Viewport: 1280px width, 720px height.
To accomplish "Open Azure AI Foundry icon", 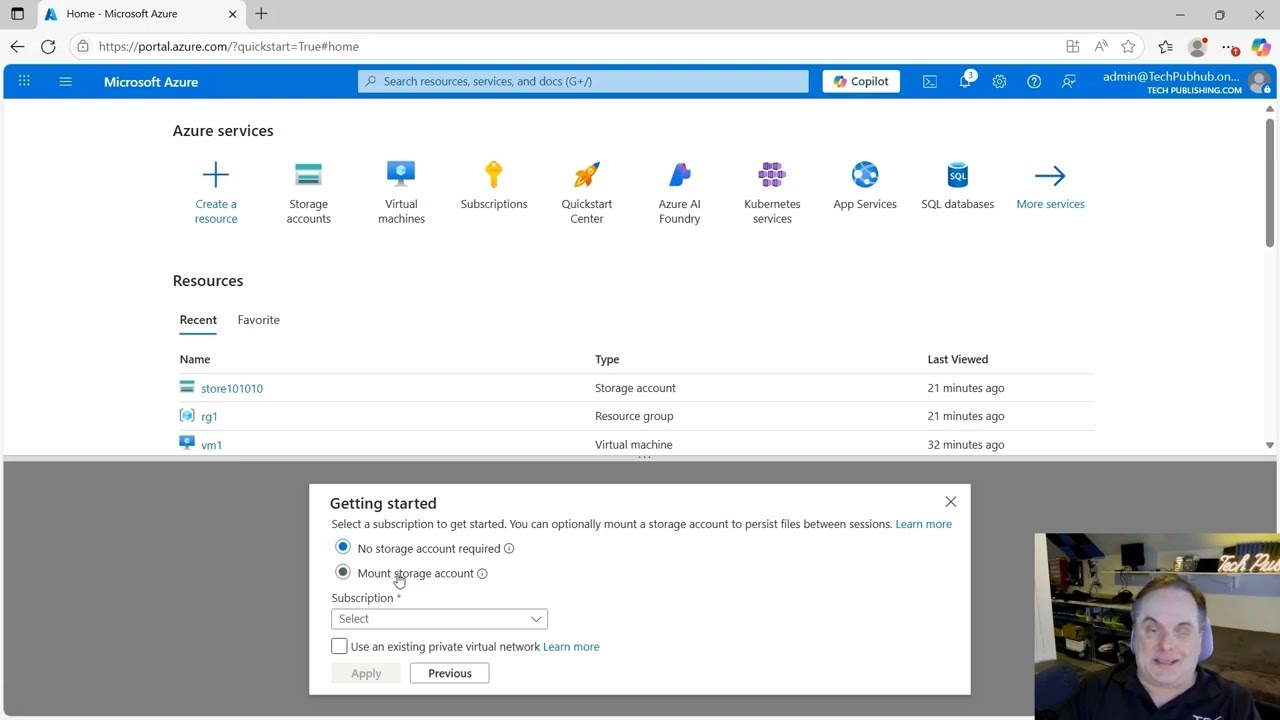I will (x=680, y=175).
